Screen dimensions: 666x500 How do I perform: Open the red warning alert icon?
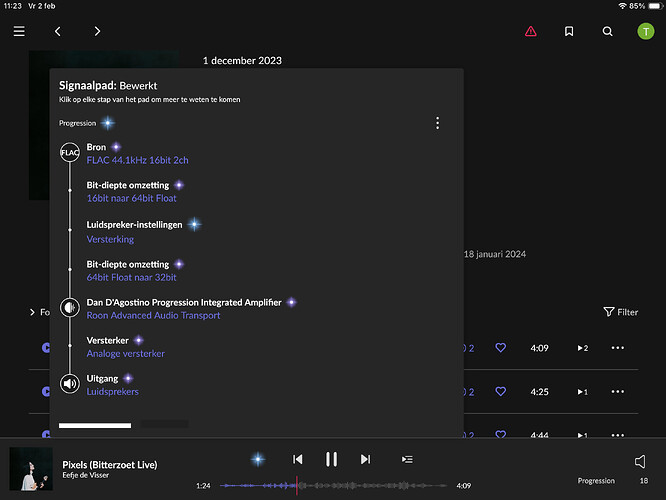tap(530, 31)
